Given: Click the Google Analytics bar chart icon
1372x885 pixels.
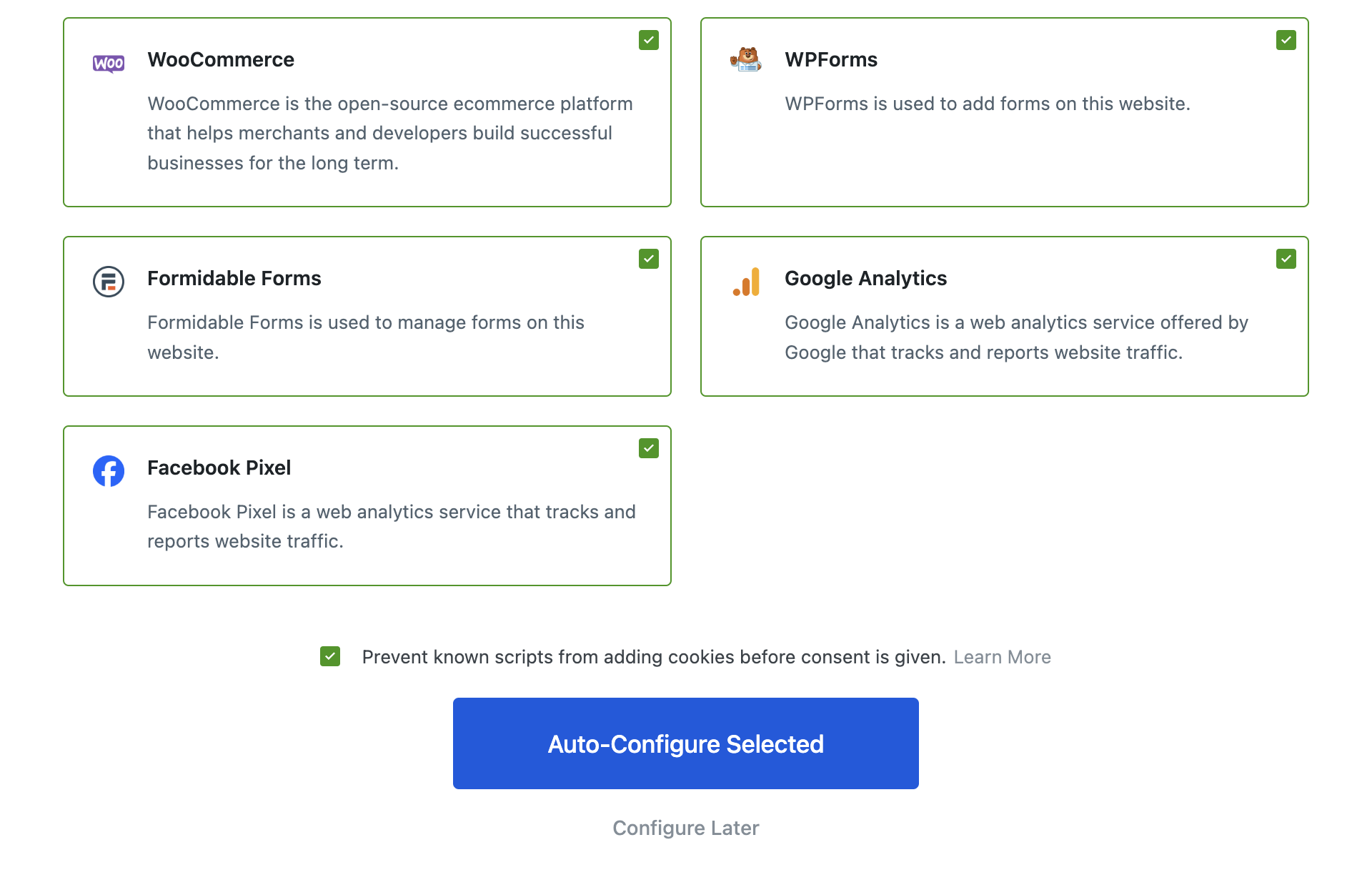Looking at the screenshot, I should (x=746, y=282).
